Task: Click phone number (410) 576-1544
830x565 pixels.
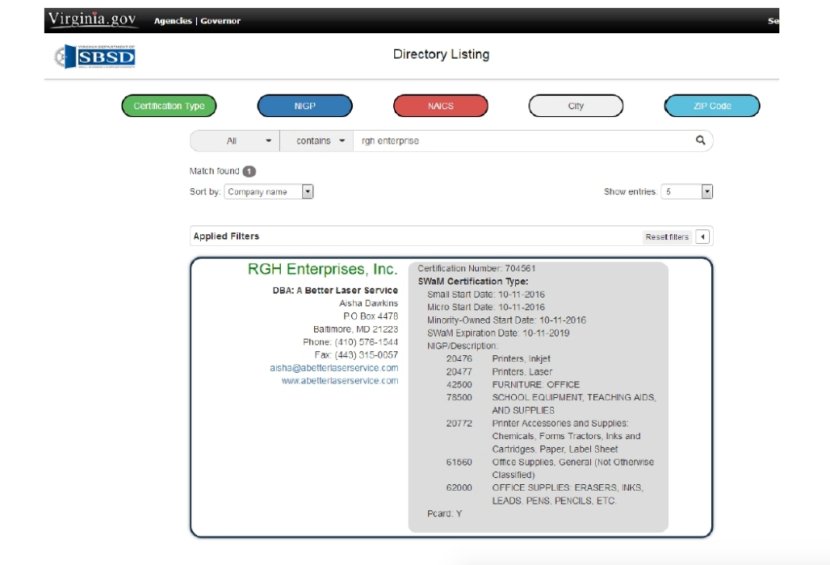Action: click(366, 342)
